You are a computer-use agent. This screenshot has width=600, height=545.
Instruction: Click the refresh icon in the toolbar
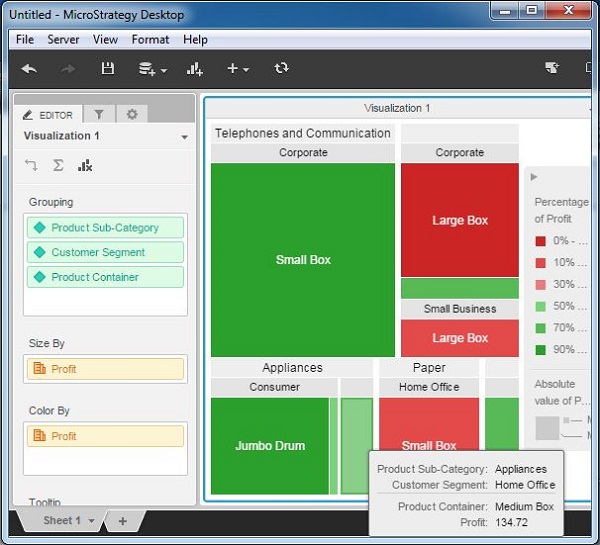pos(282,68)
